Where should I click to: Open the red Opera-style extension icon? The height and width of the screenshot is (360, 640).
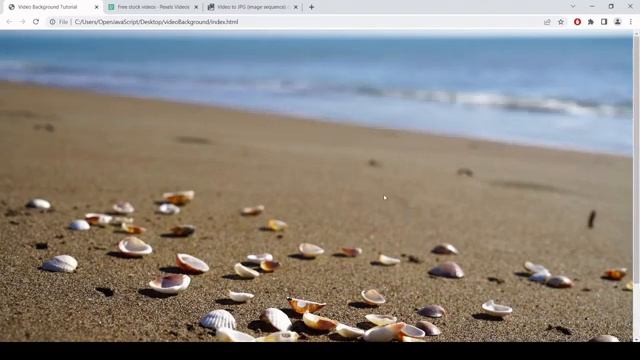tap(577, 22)
